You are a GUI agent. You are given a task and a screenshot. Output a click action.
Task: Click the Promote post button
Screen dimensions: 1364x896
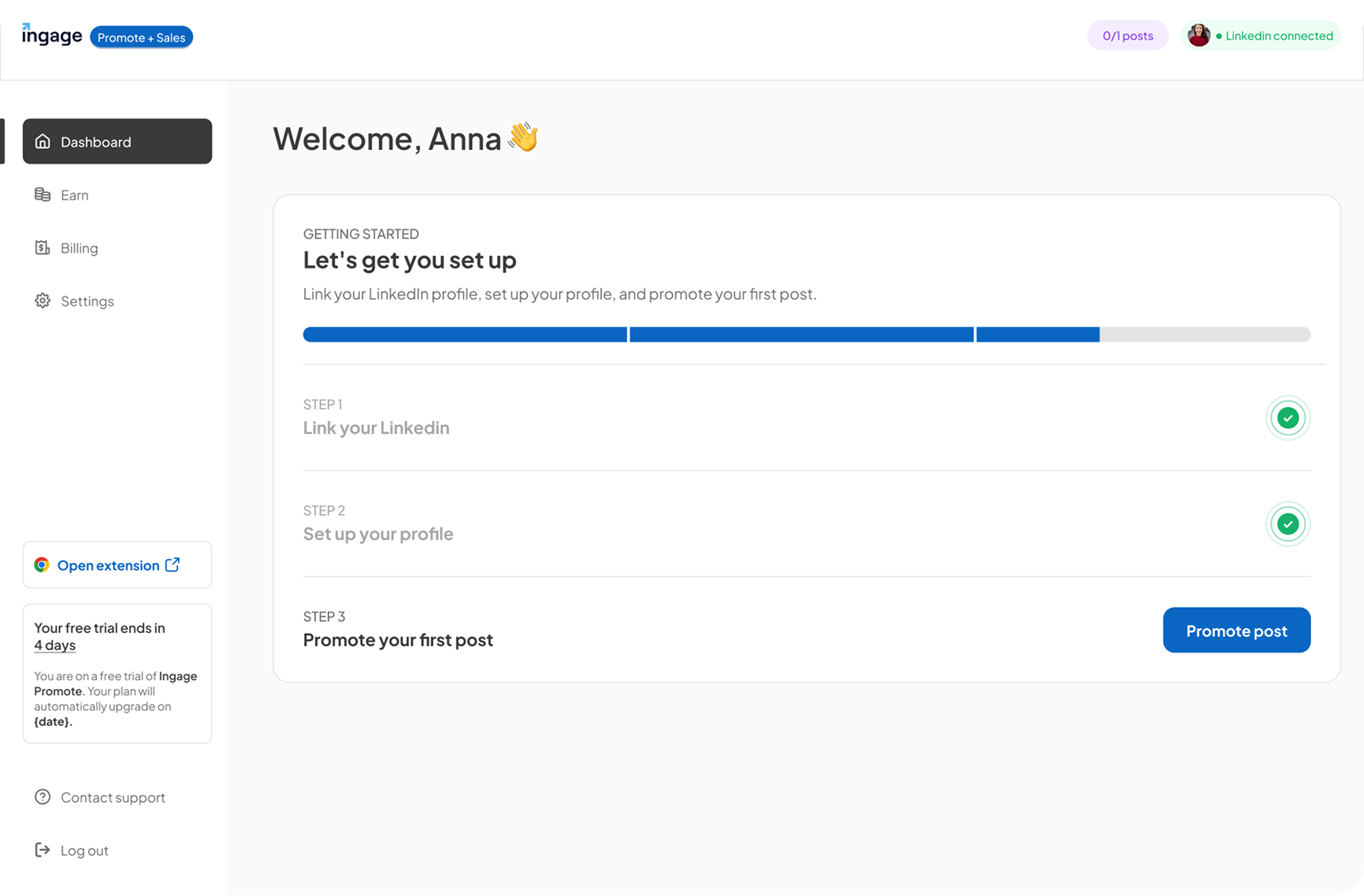[1236, 630]
